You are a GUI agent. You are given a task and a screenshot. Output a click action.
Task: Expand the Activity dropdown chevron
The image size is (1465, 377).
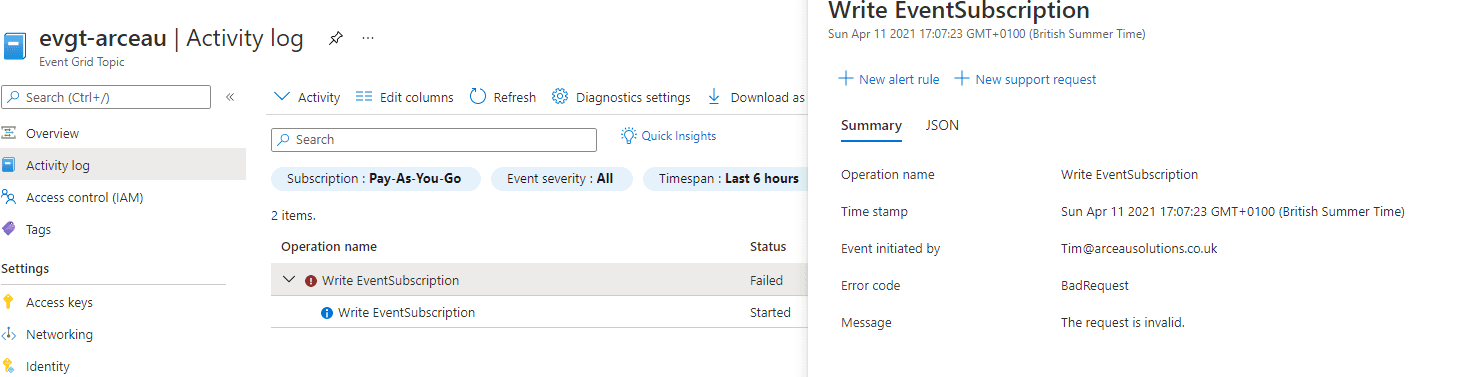[x=282, y=97]
